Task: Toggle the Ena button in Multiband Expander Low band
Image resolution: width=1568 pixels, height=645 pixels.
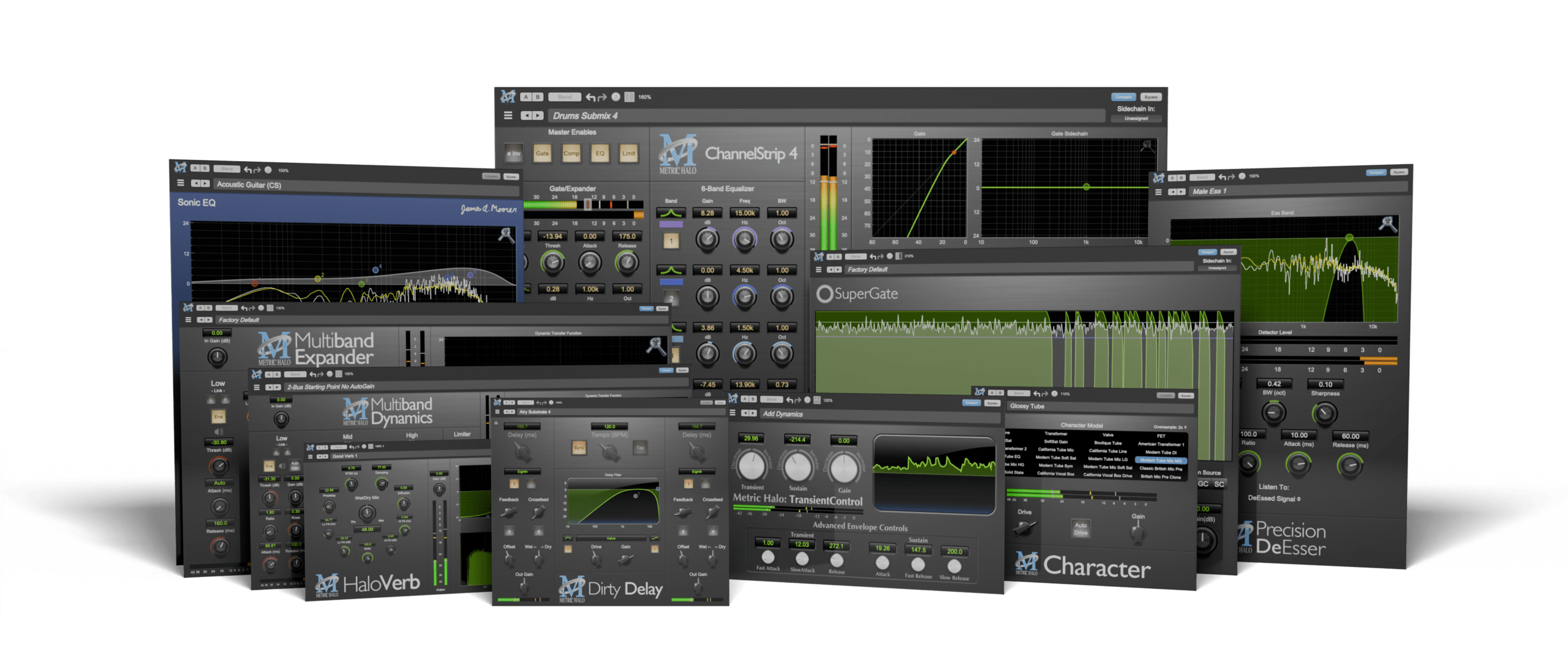Action: (x=219, y=417)
